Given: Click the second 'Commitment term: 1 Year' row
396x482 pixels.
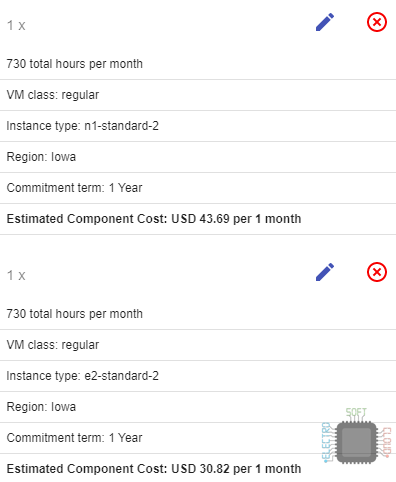Looking at the screenshot, I should (198, 438).
